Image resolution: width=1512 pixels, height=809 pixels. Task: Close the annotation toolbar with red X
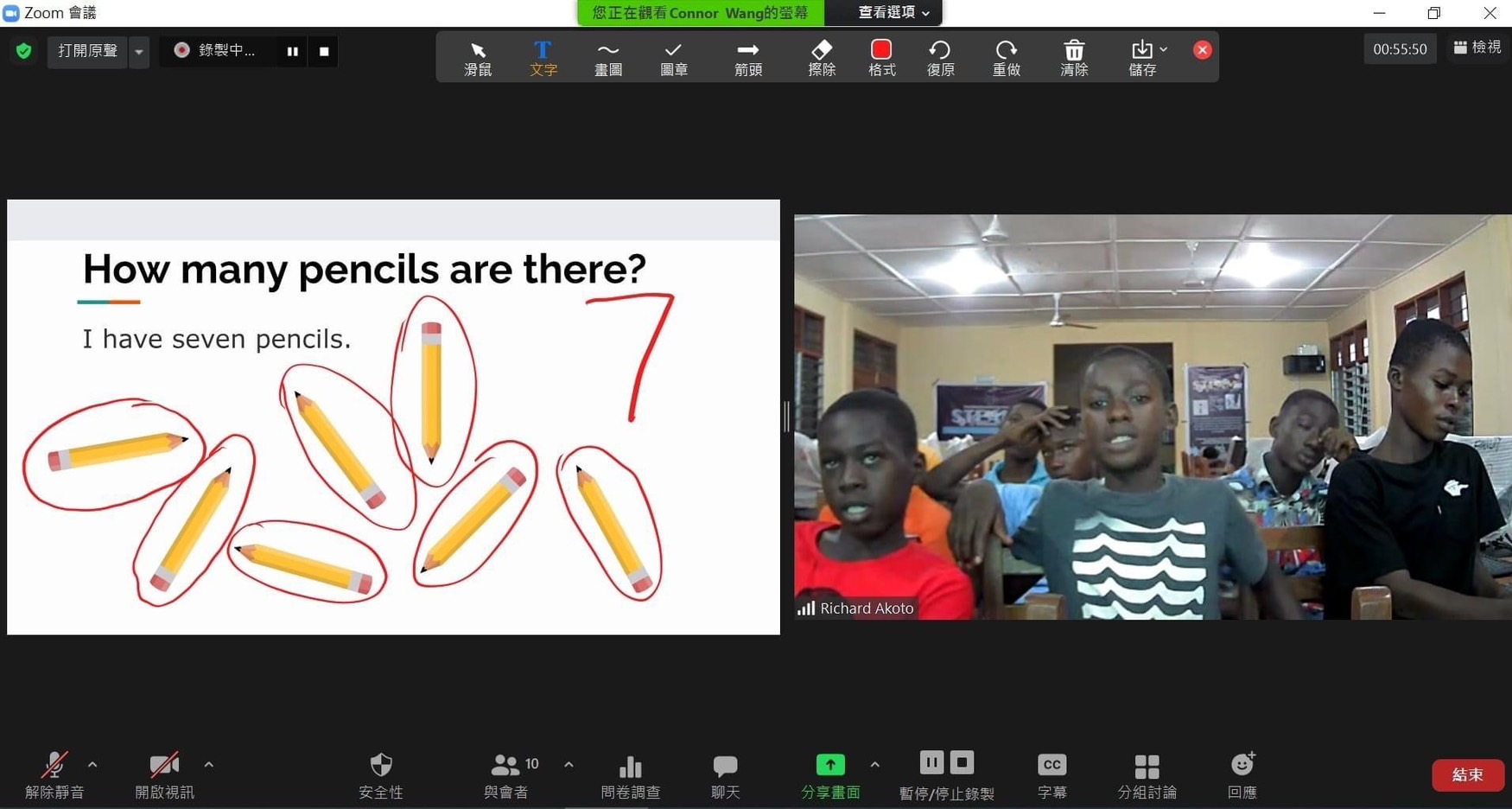1202,50
